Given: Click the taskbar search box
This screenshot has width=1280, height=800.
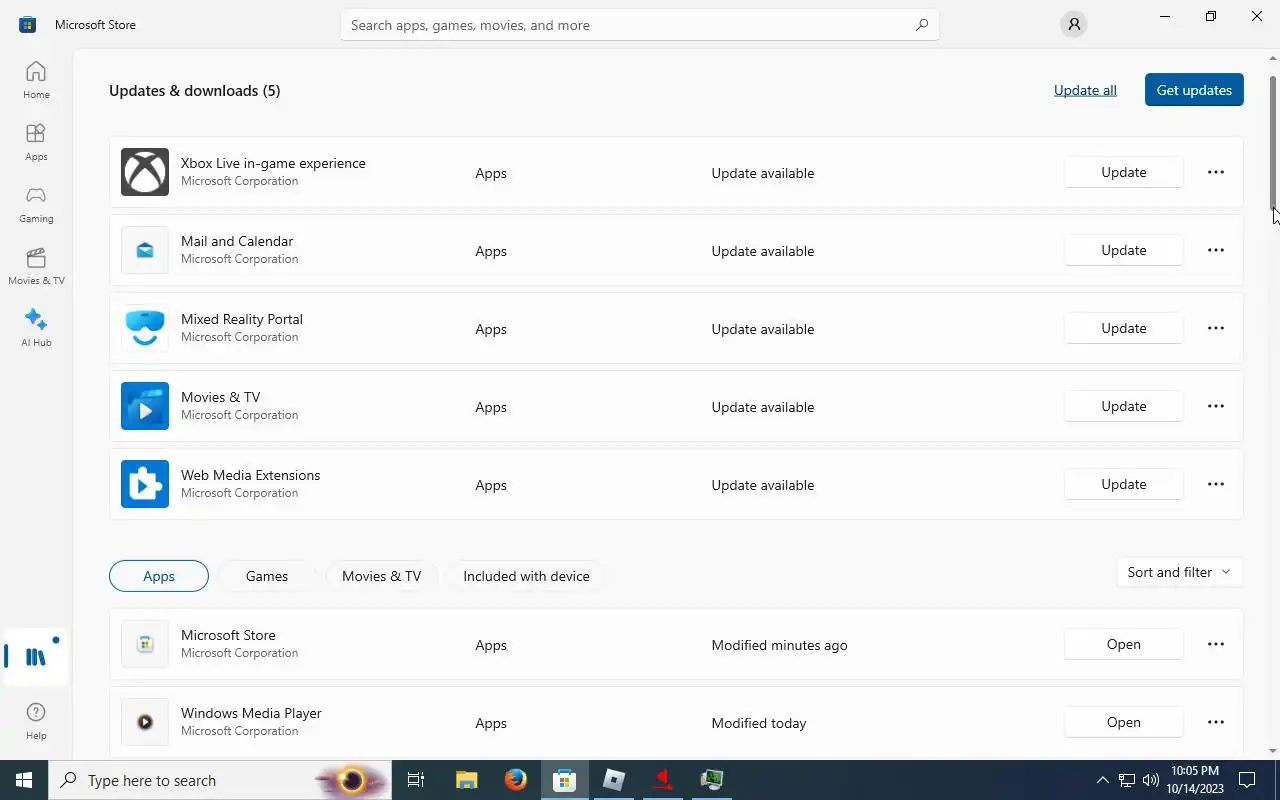Looking at the screenshot, I should click(220, 780).
